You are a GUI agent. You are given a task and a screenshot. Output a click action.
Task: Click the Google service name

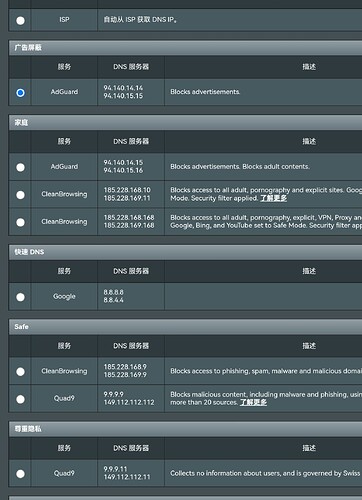pos(64,296)
